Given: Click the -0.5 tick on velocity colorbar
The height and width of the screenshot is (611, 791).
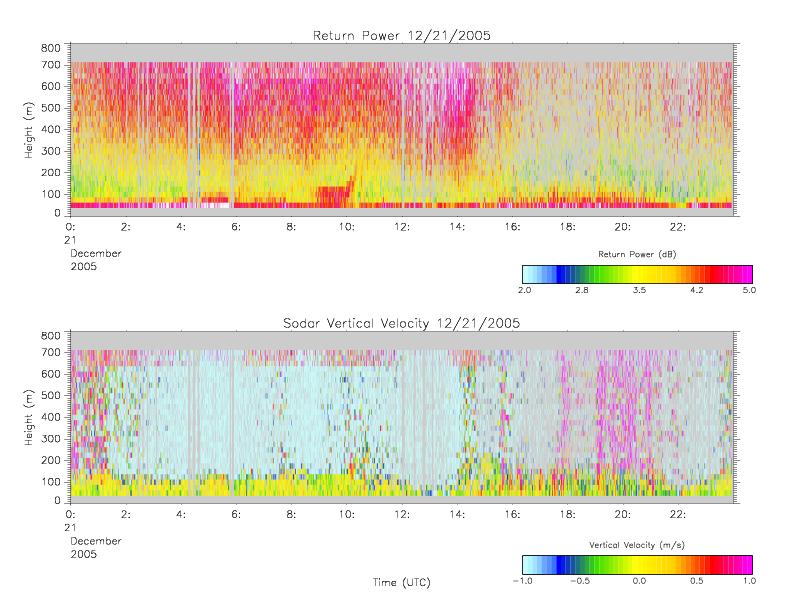Looking at the screenshot, I should 580,581.
